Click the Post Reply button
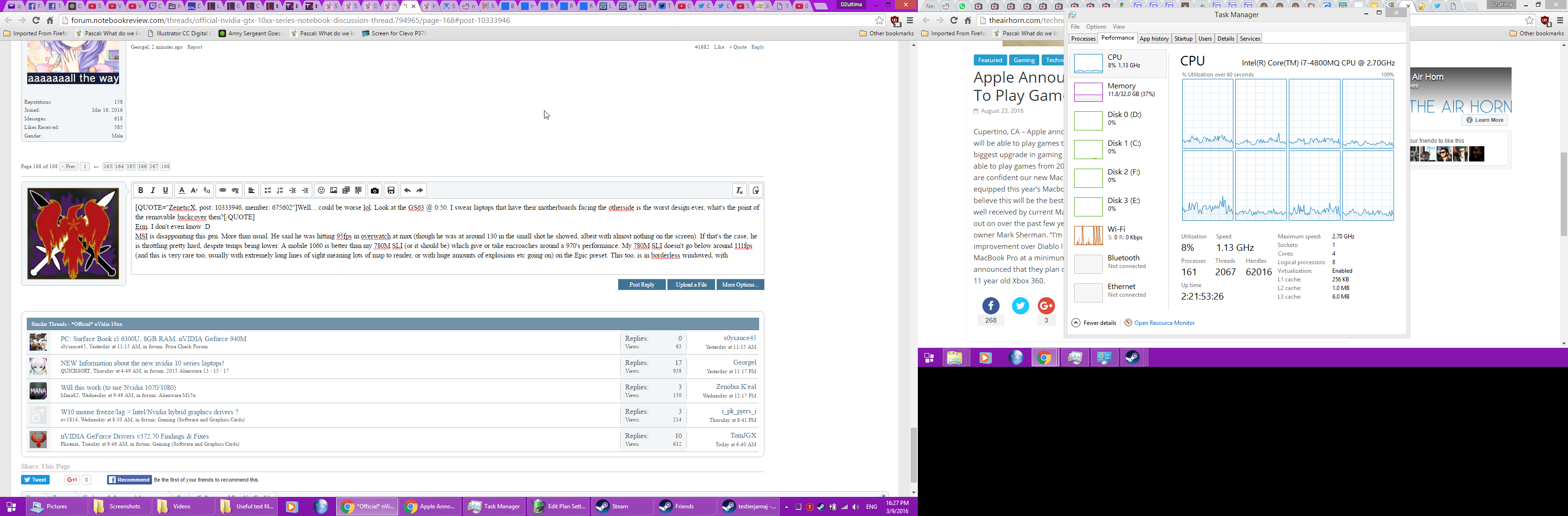This screenshot has width=1568, height=516. coord(642,285)
